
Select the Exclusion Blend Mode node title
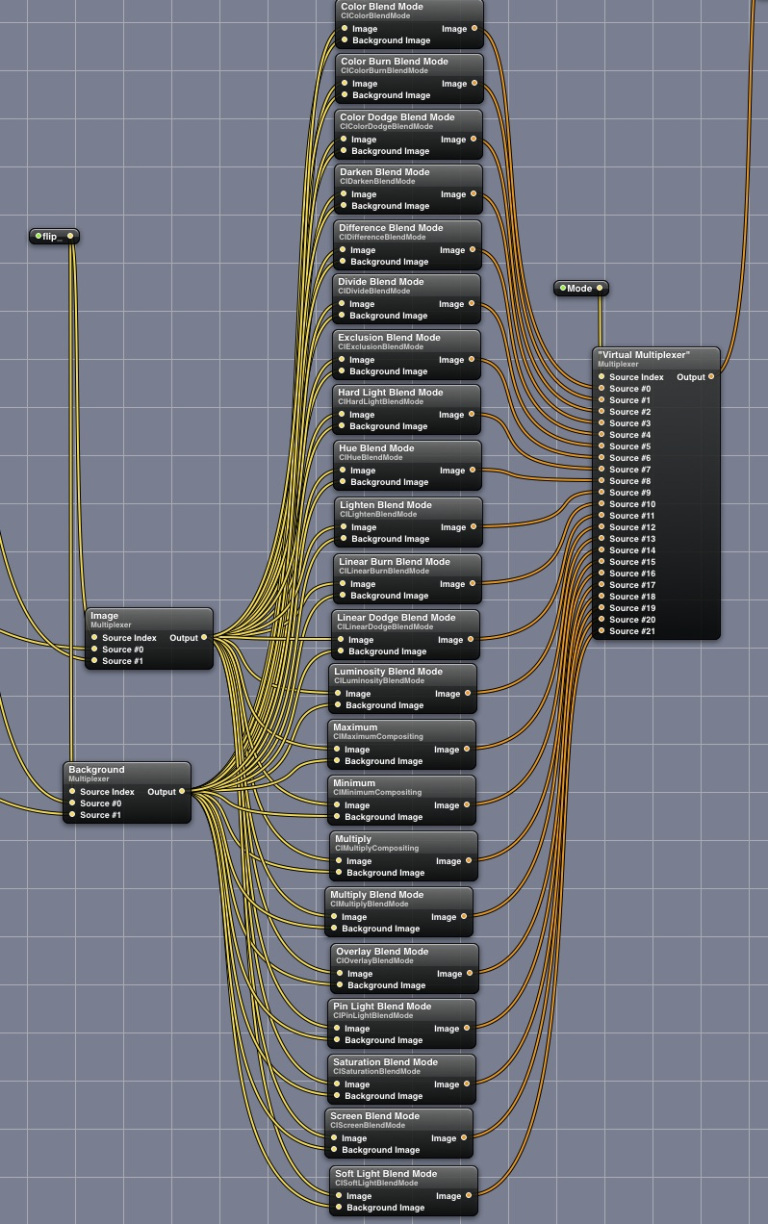(388, 338)
